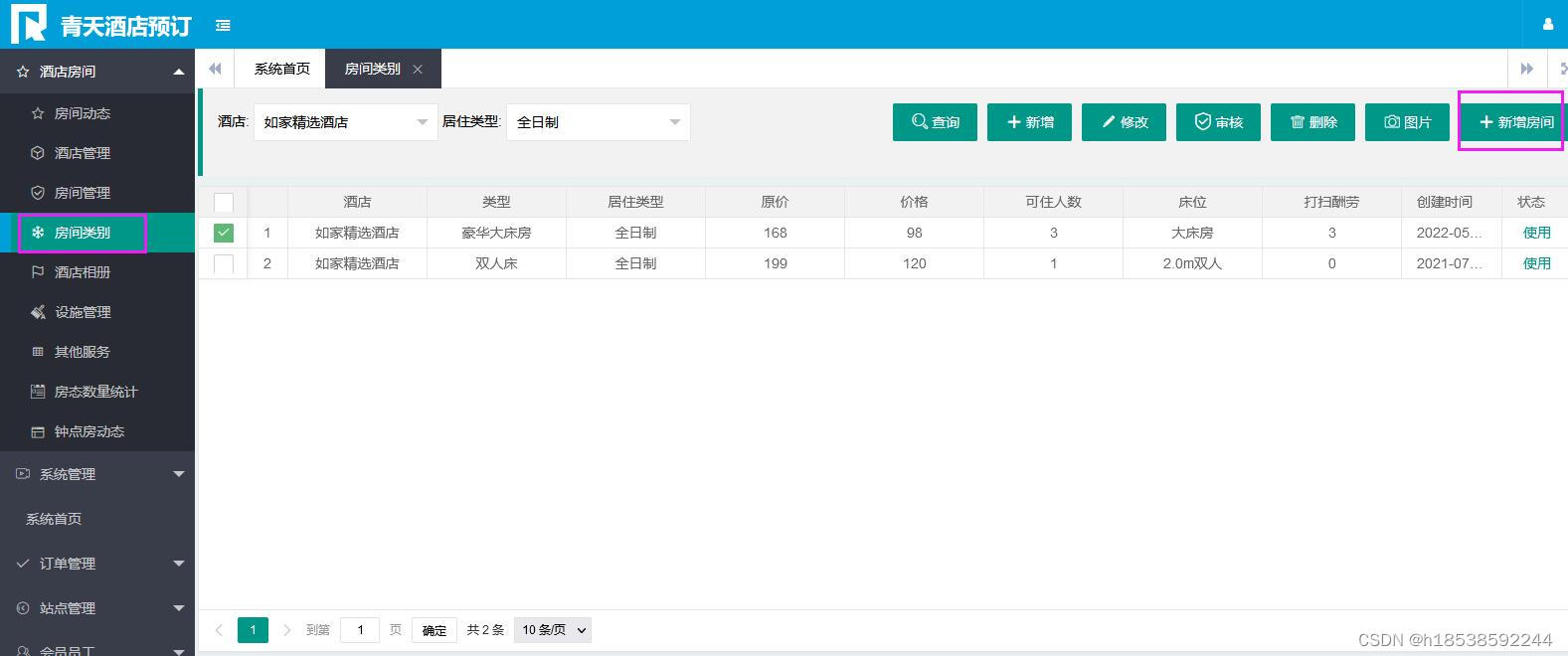Click the 床位 column header
Screen dimensions: 1568x656
pos(1192,202)
